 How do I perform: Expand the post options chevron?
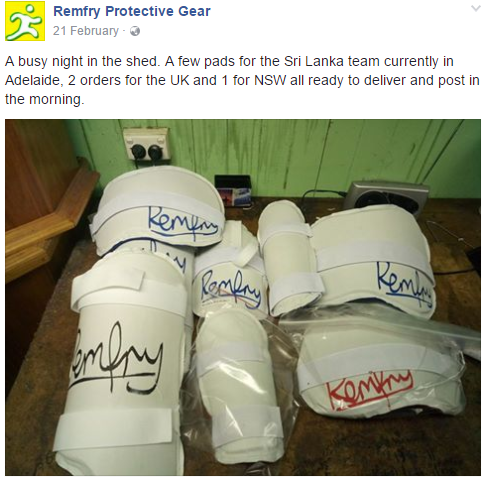(x=476, y=8)
